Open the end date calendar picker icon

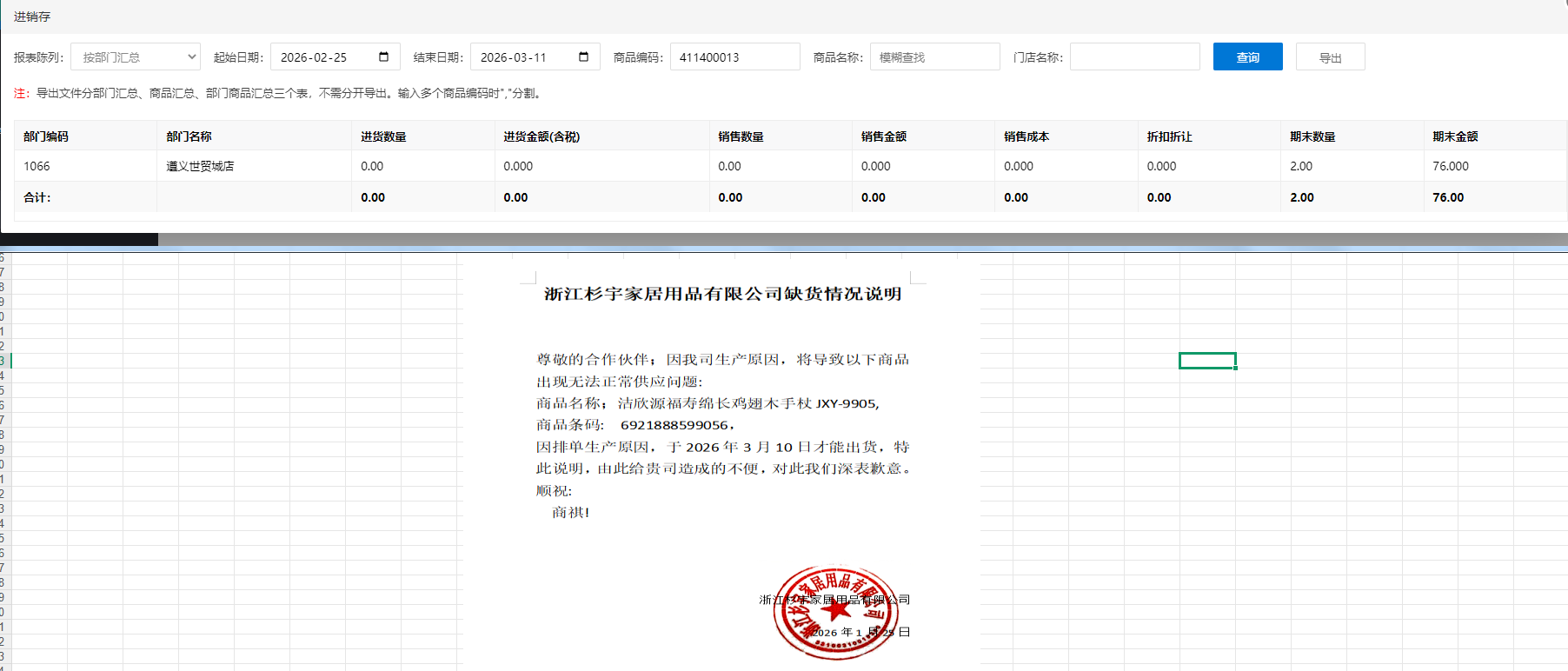point(584,57)
